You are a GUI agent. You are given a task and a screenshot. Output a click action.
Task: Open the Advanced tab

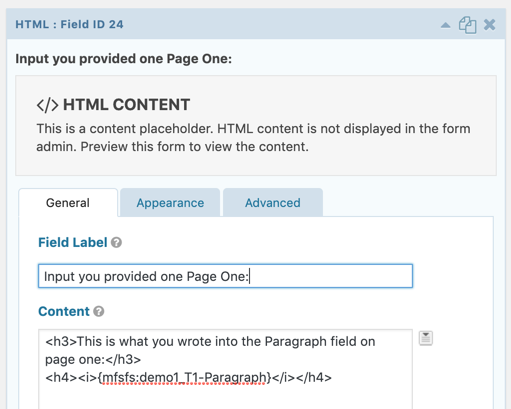coord(273,203)
